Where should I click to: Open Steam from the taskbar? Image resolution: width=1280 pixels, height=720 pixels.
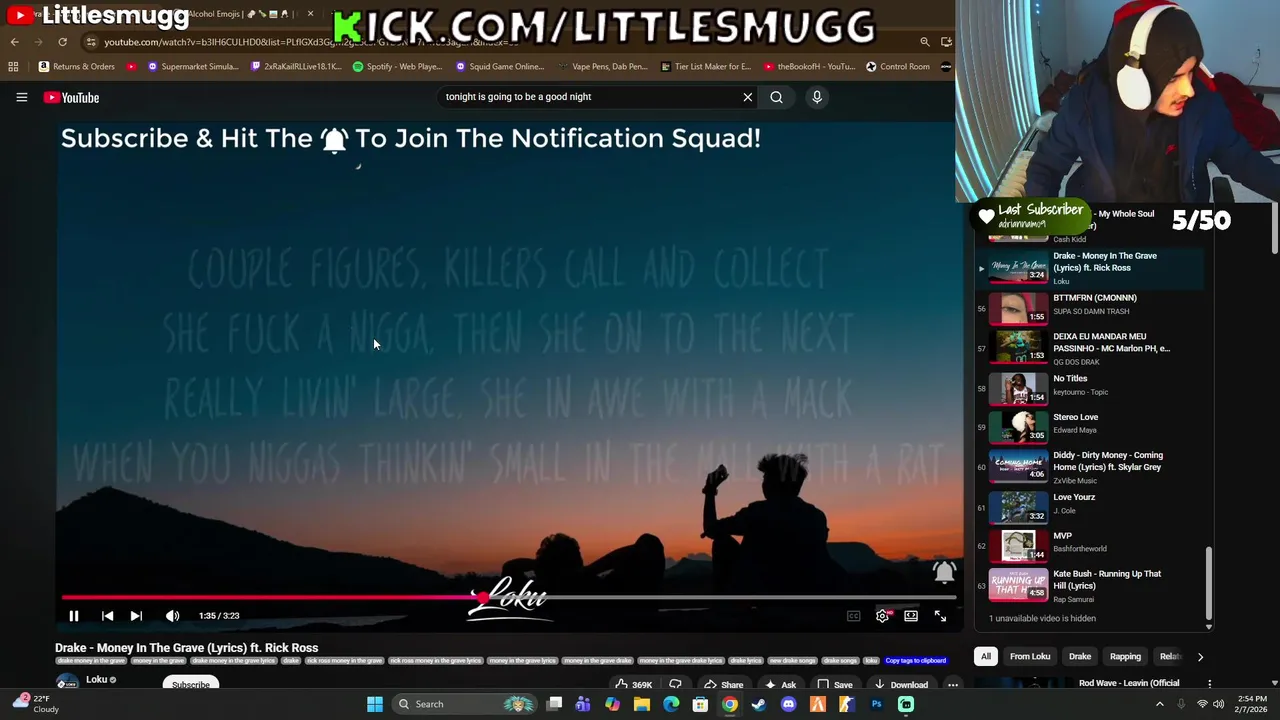[x=759, y=704]
